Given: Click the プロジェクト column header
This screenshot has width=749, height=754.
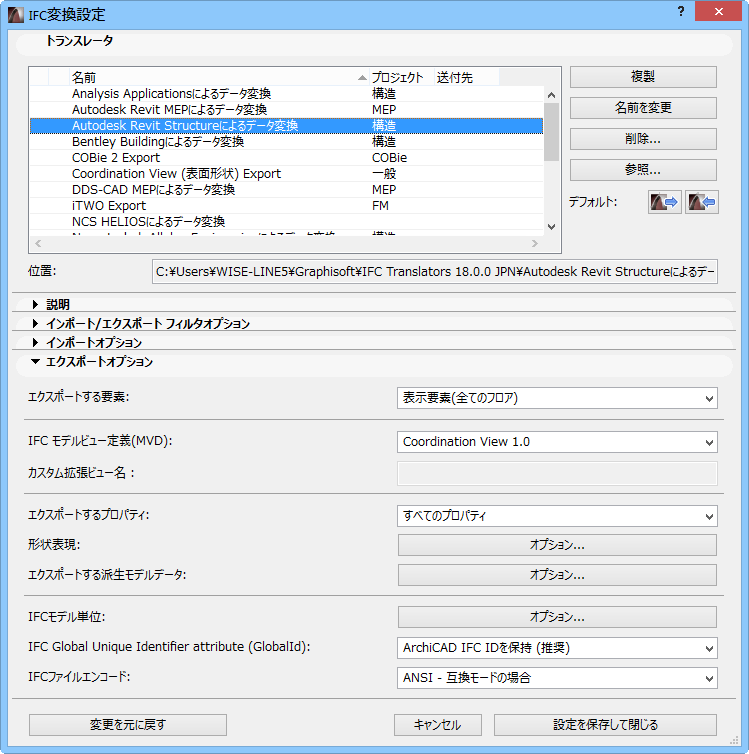Looking at the screenshot, I should tap(402, 77).
